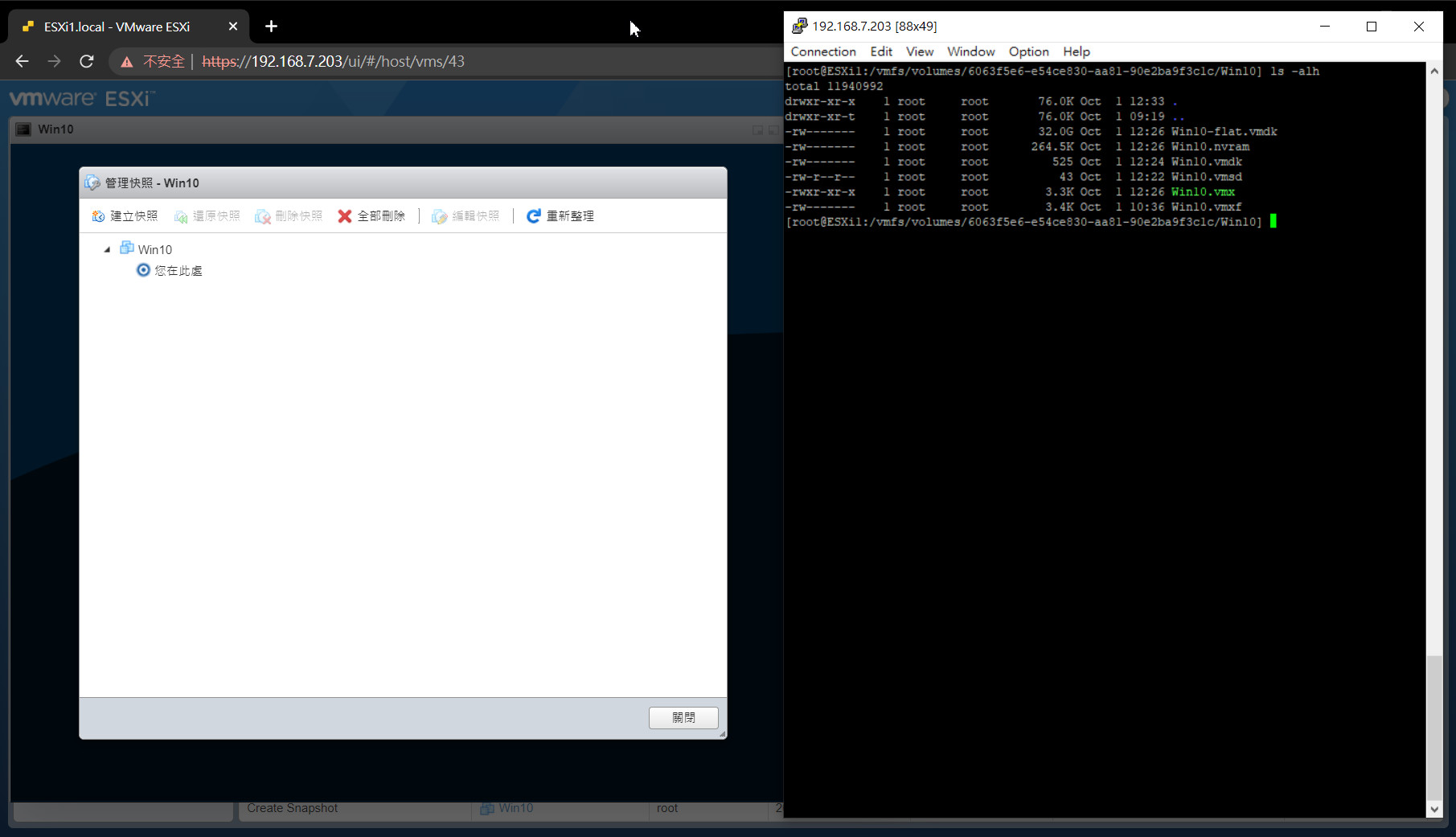Viewport: 1456px width, 837px height.
Task: Go back in the browser
Action: click(22, 61)
